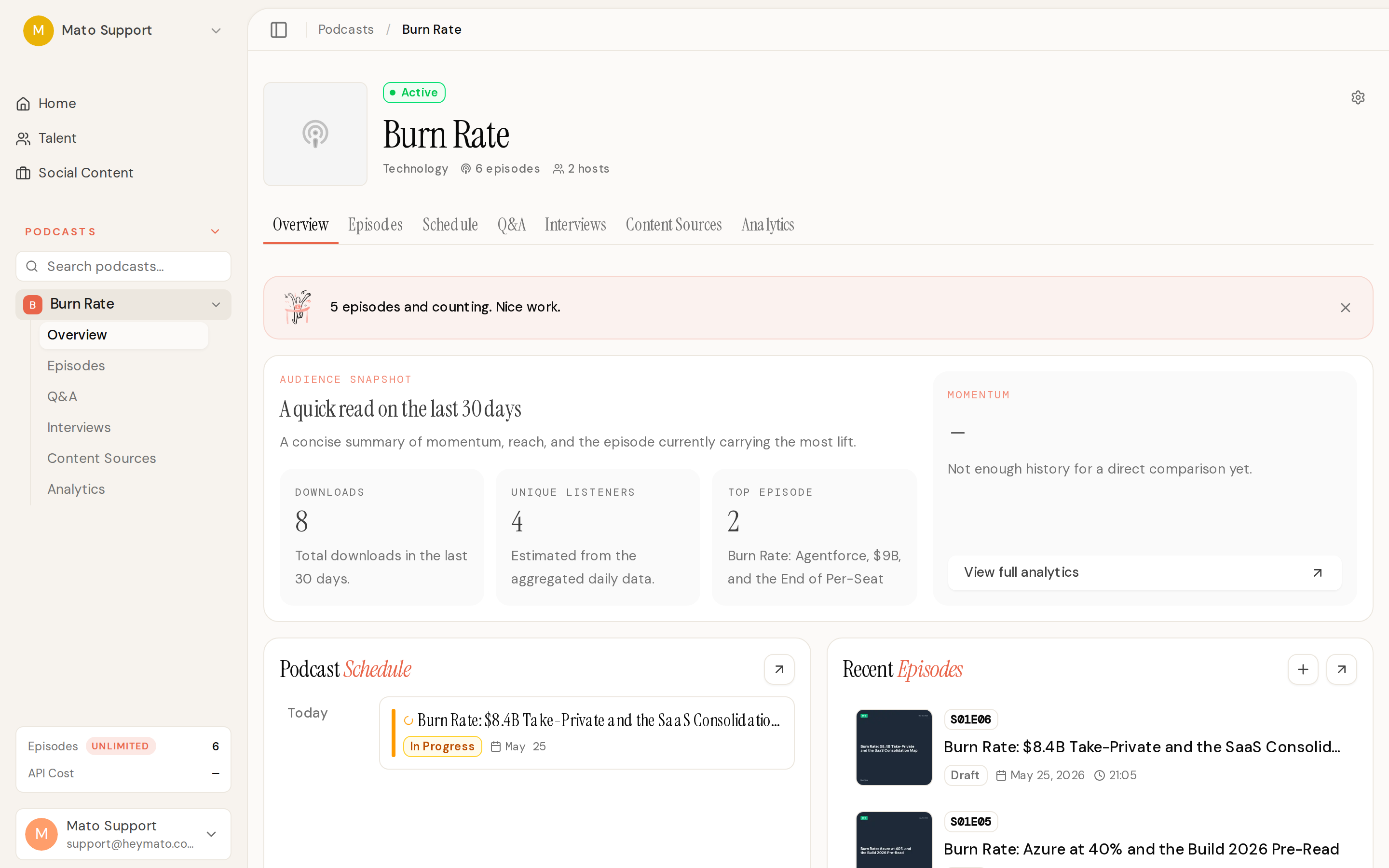
Task: Open S01E05 episode thumbnail
Action: [x=894, y=839]
